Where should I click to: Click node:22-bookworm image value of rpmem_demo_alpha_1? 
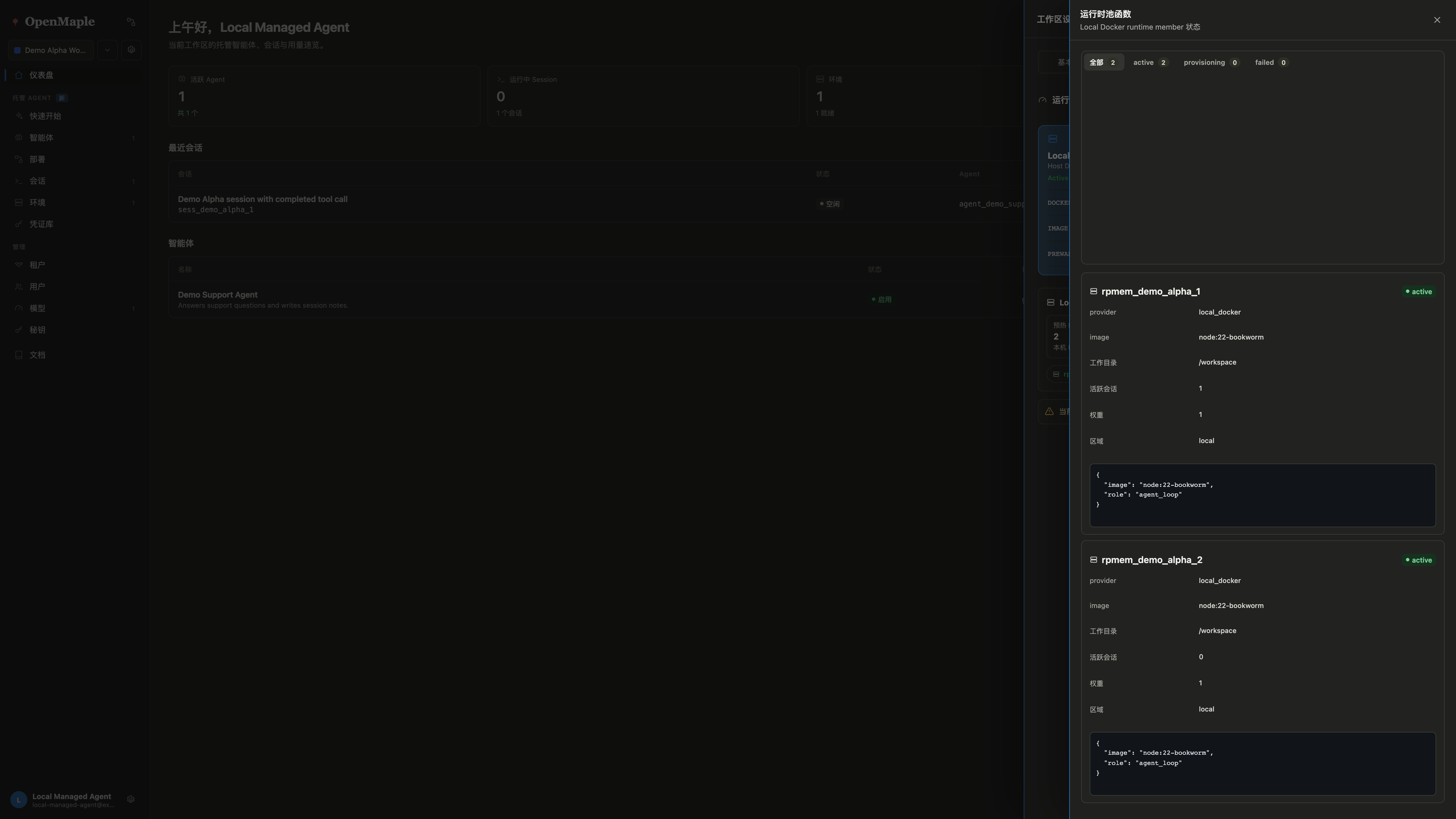[x=1231, y=338]
